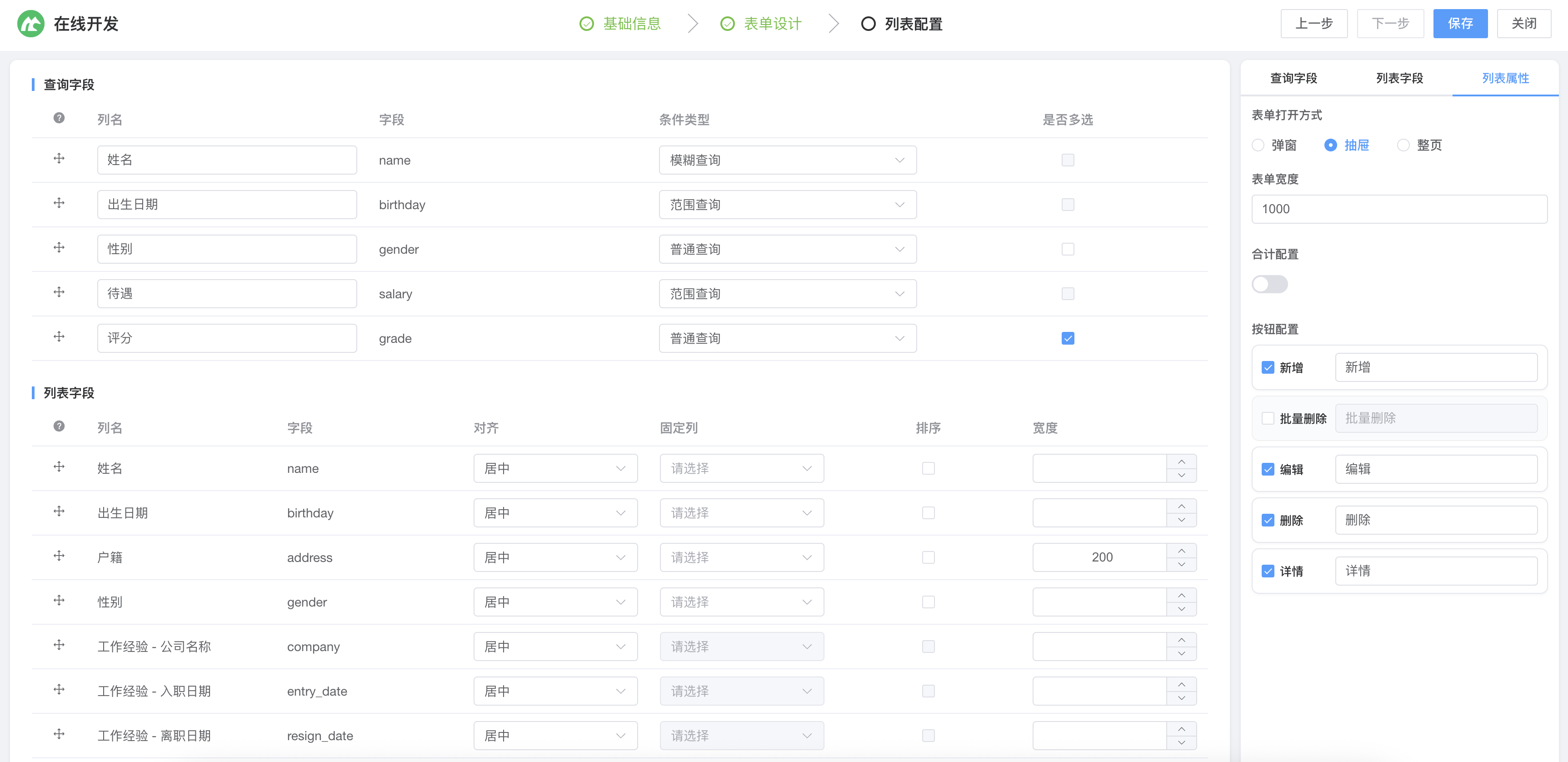This screenshot has height=762, width=1568.
Task: Select the 弹窗 radio option for form opening
Action: click(x=1258, y=145)
